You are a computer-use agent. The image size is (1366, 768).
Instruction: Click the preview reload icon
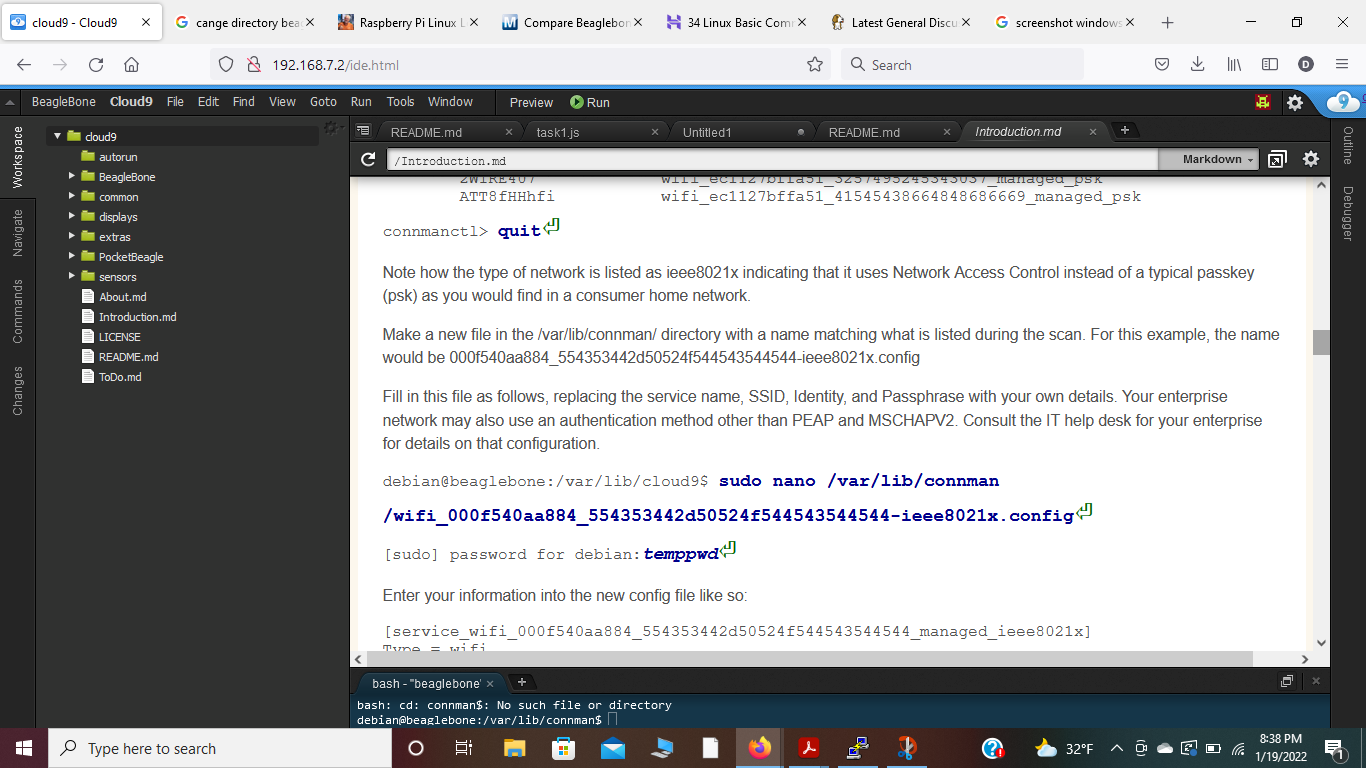(368, 159)
